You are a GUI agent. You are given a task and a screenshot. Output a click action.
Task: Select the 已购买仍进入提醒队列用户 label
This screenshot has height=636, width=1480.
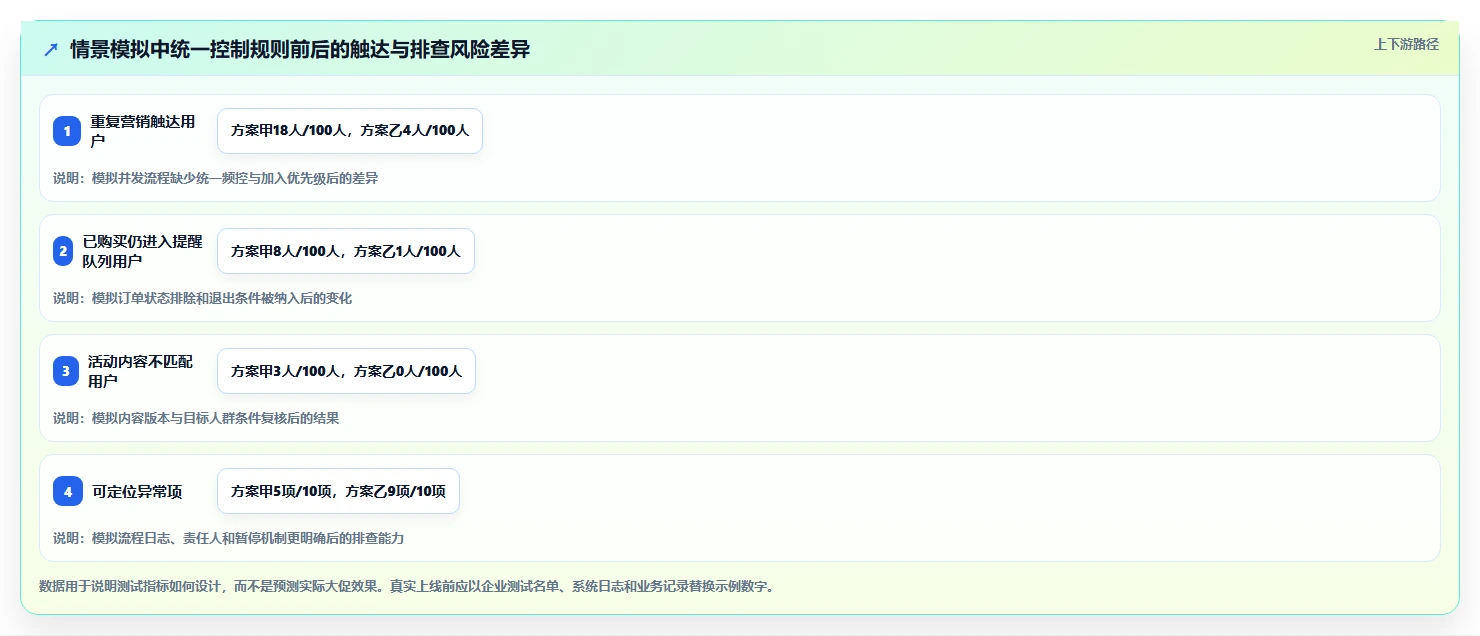pyautogui.click(x=142, y=251)
